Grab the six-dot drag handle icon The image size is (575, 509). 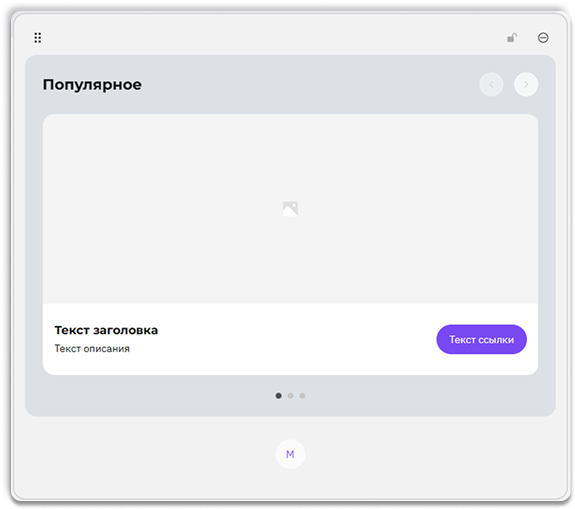tap(37, 37)
